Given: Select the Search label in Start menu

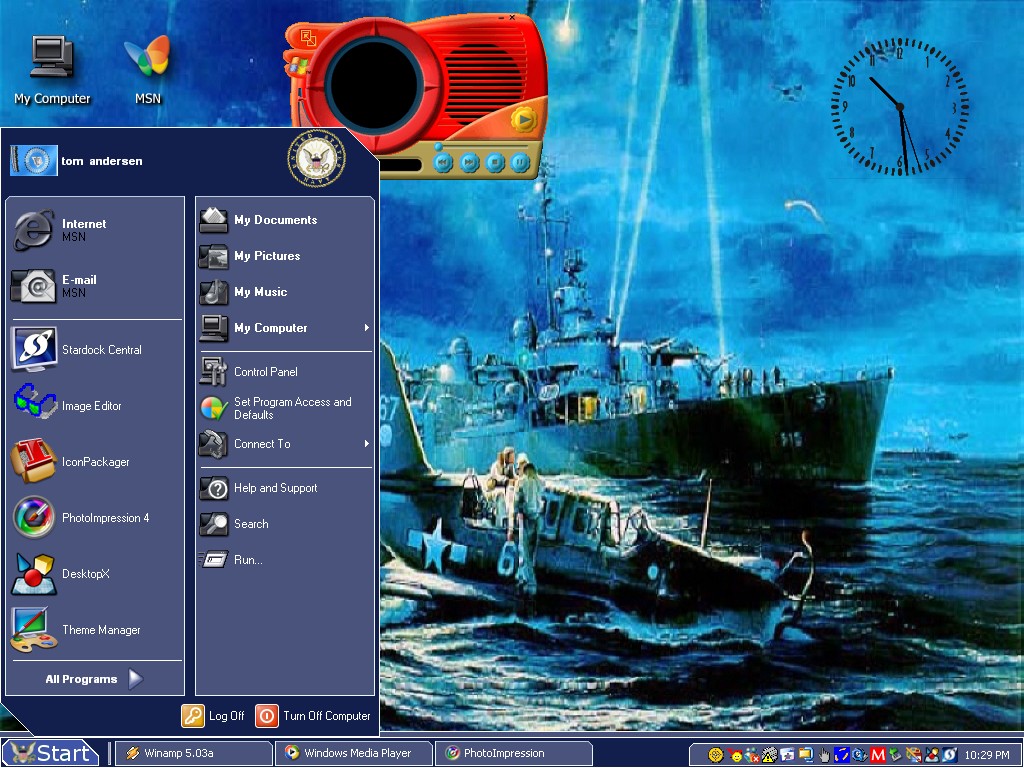Looking at the screenshot, I should point(251,524).
